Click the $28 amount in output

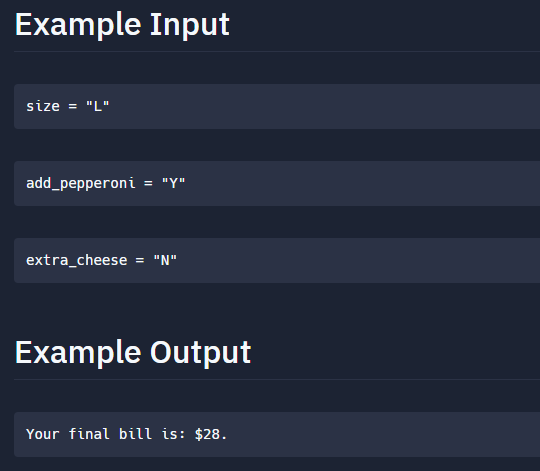(x=208, y=434)
